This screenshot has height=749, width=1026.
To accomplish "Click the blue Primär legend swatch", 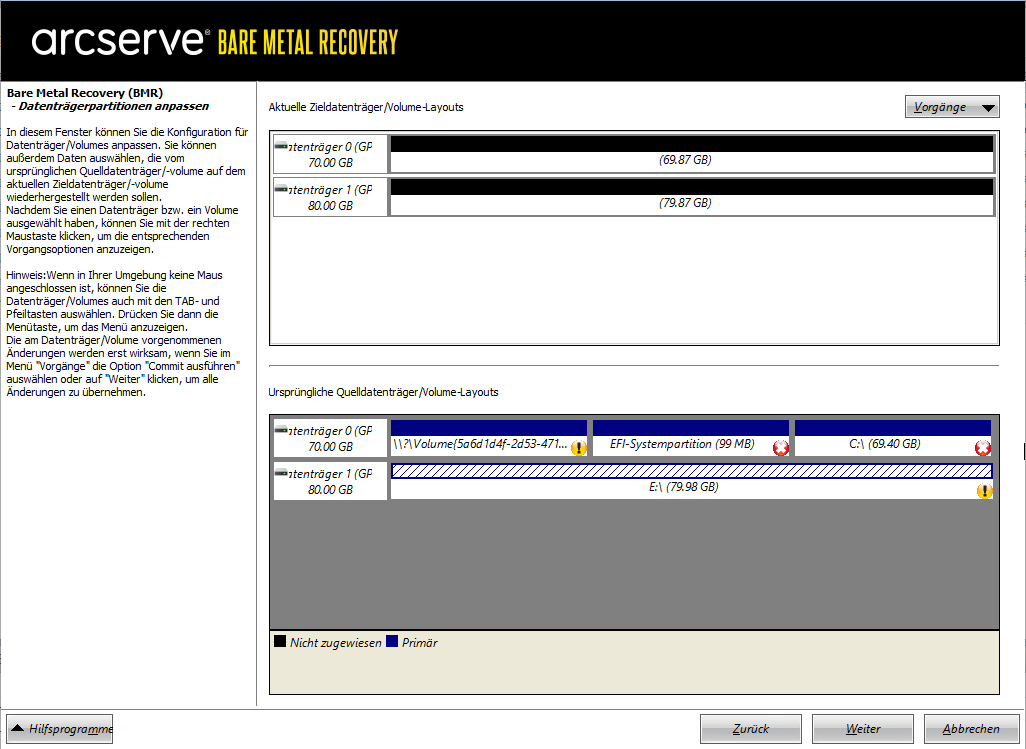I will 392,641.
